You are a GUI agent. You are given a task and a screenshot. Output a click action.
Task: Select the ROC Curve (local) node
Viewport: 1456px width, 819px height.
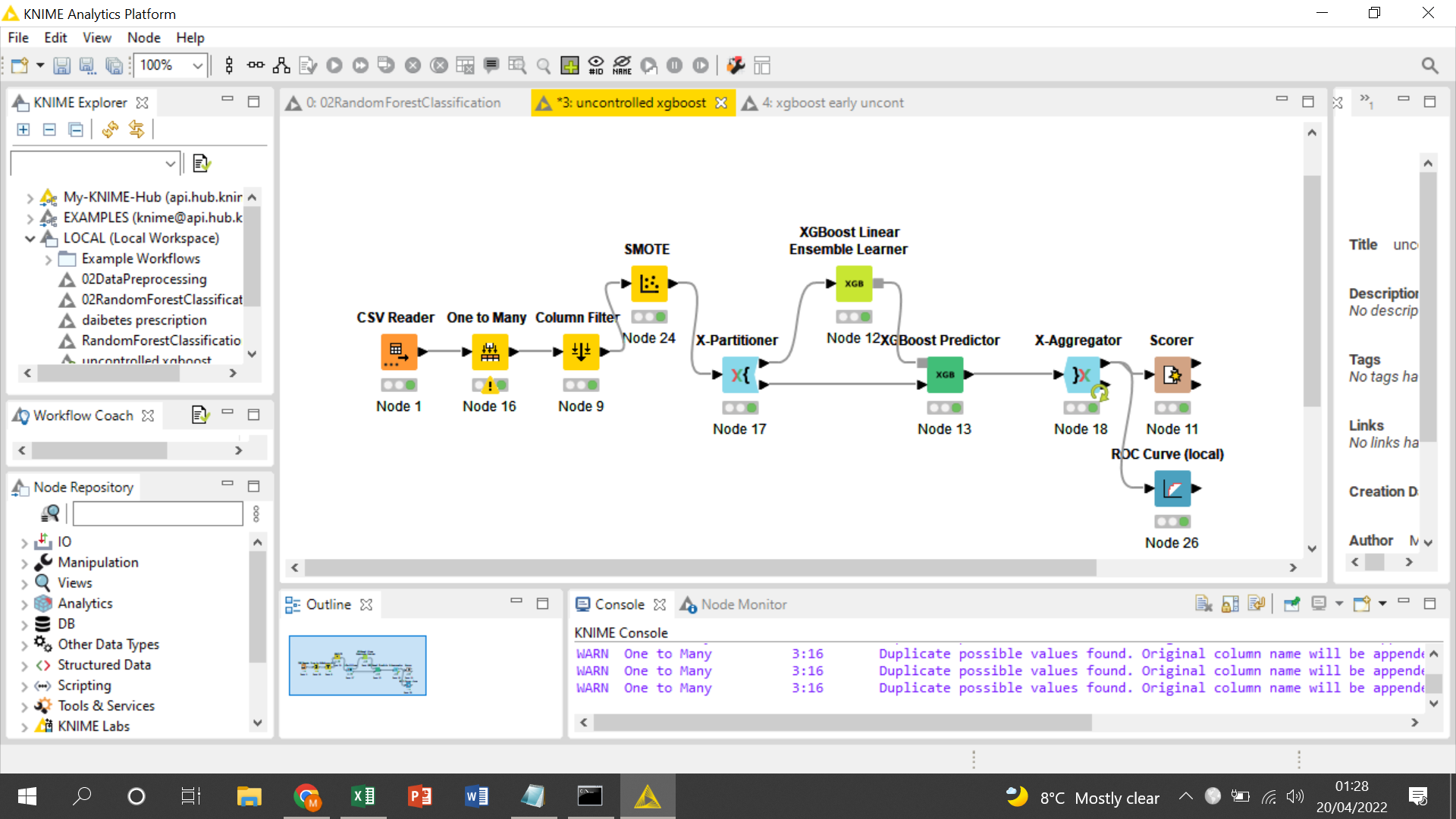click(x=1172, y=488)
